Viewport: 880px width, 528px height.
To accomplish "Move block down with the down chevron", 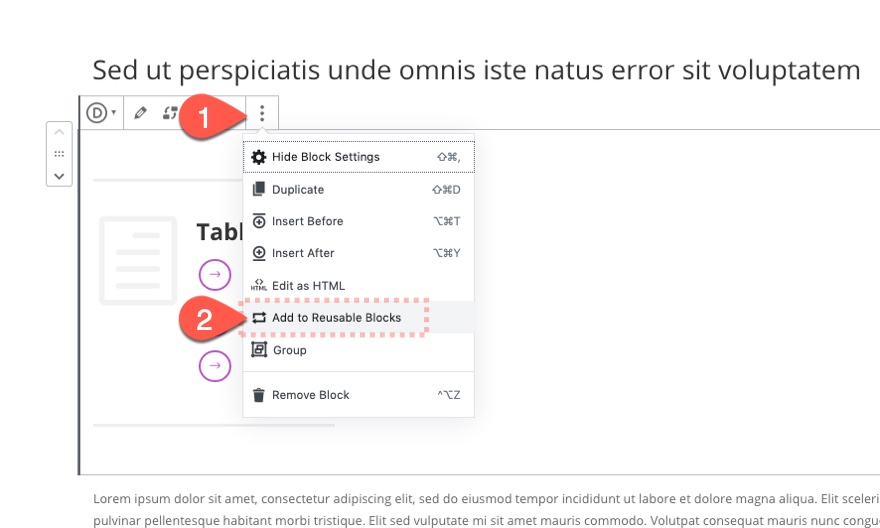I will 59,176.
